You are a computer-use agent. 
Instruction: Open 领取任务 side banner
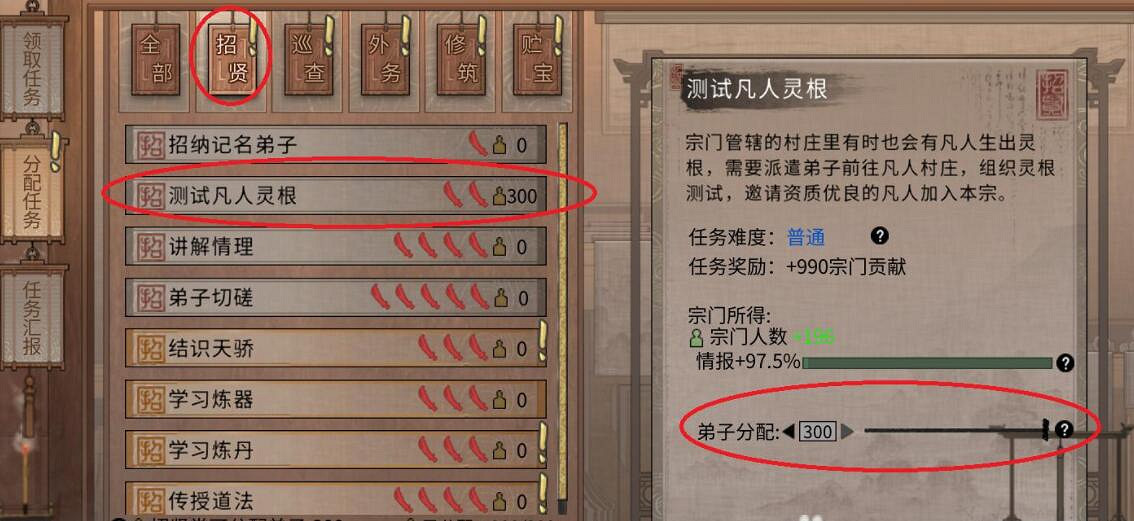click(x=33, y=68)
